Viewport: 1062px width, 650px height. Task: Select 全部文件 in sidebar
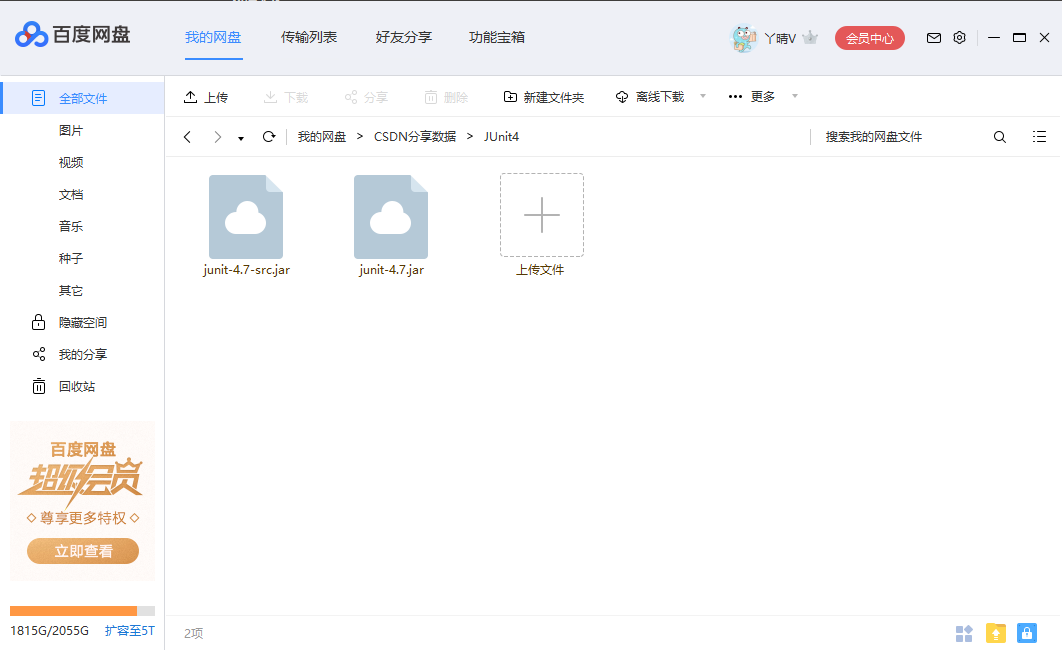(x=83, y=98)
